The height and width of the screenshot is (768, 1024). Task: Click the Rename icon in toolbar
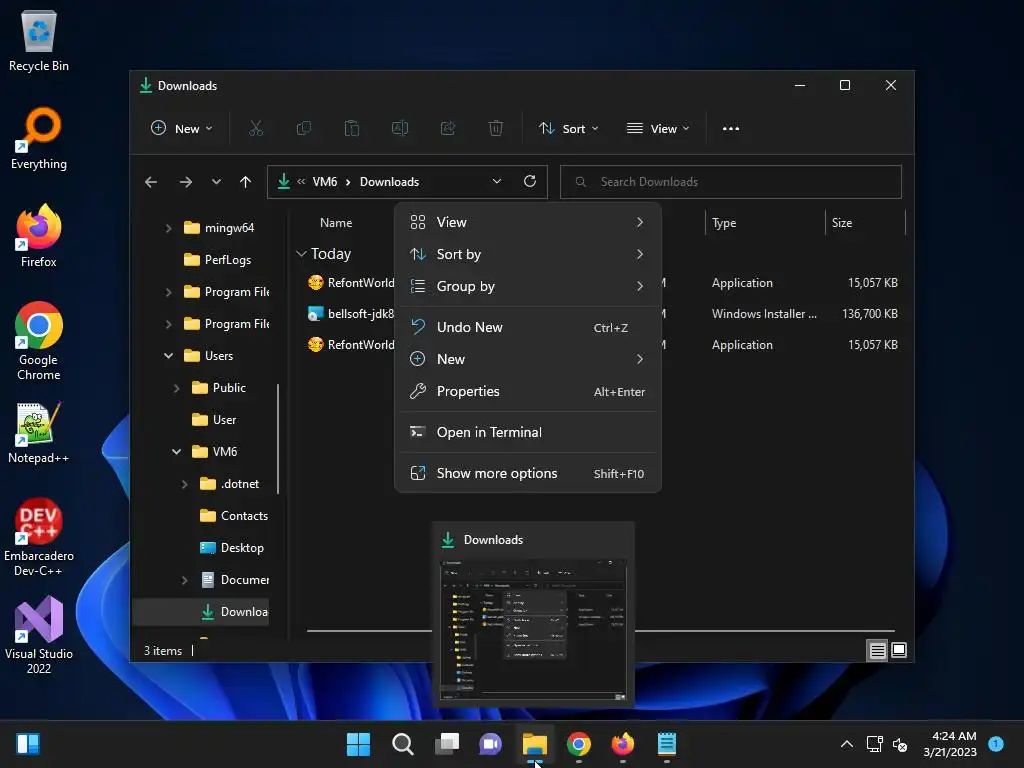tap(400, 129)
